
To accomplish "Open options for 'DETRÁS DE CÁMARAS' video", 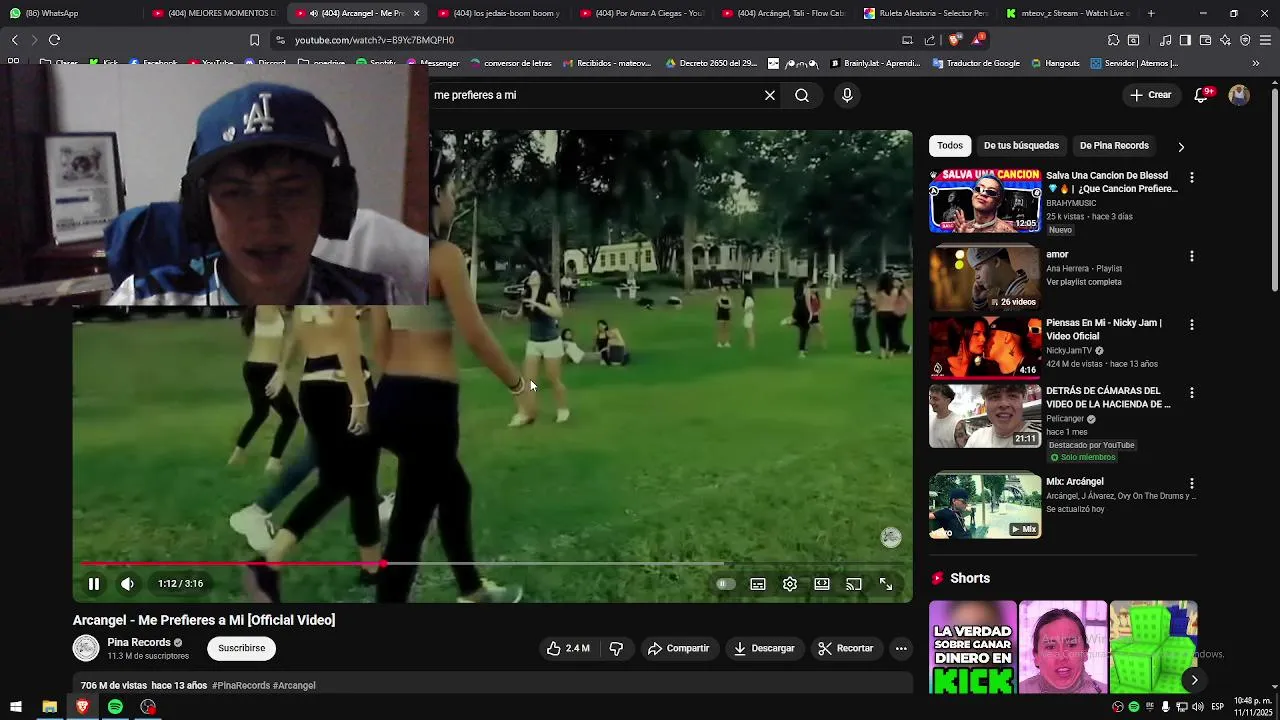I will [x=1191, y=393].
